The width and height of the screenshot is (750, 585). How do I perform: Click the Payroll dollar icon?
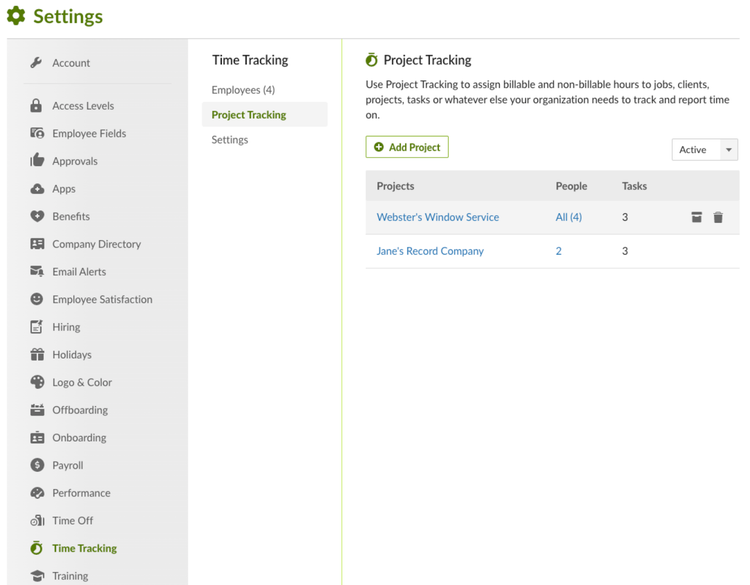pos(37,465)
